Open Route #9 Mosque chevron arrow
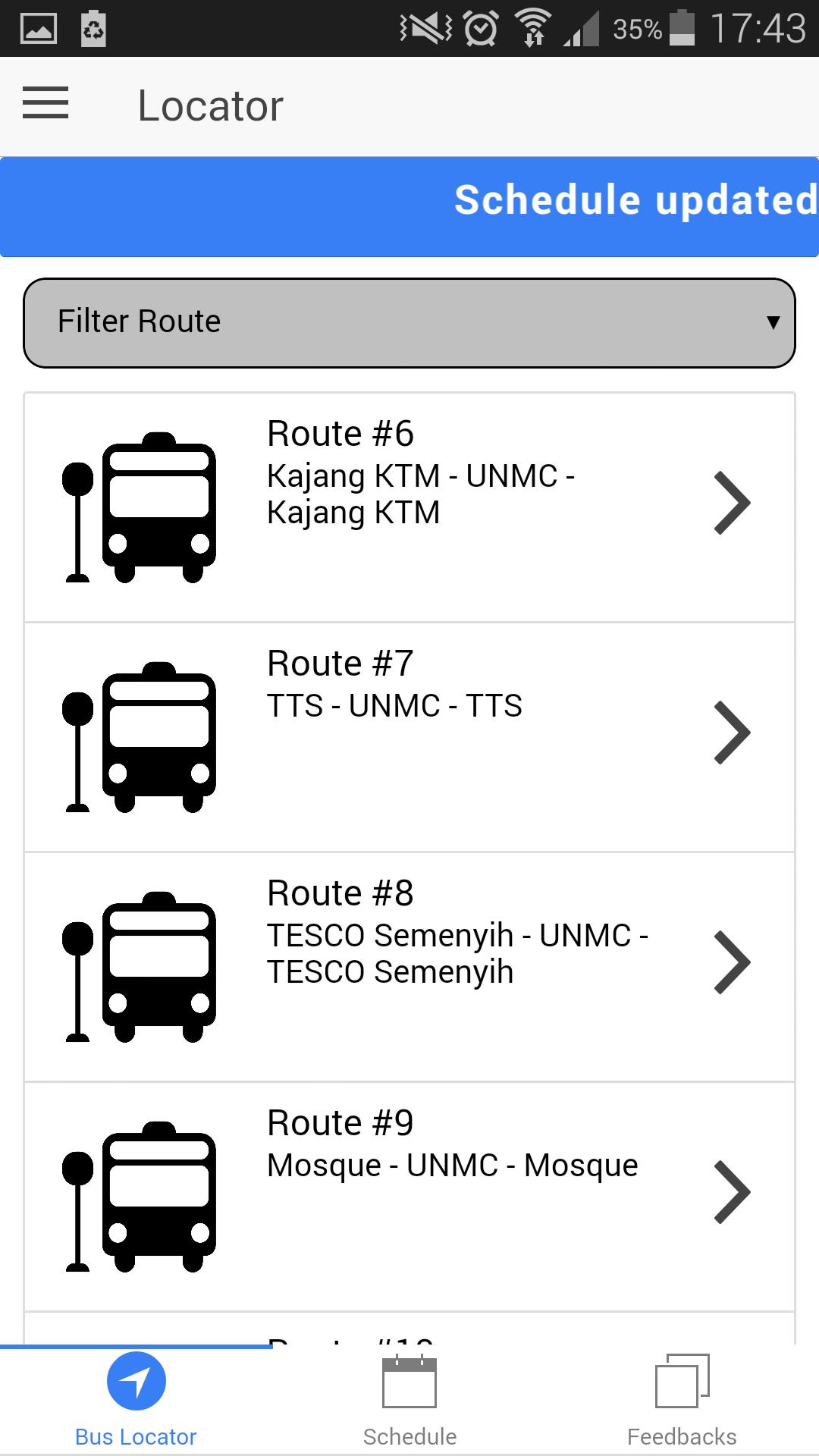Screen dimensions: 819x1456 (732, 1193)
